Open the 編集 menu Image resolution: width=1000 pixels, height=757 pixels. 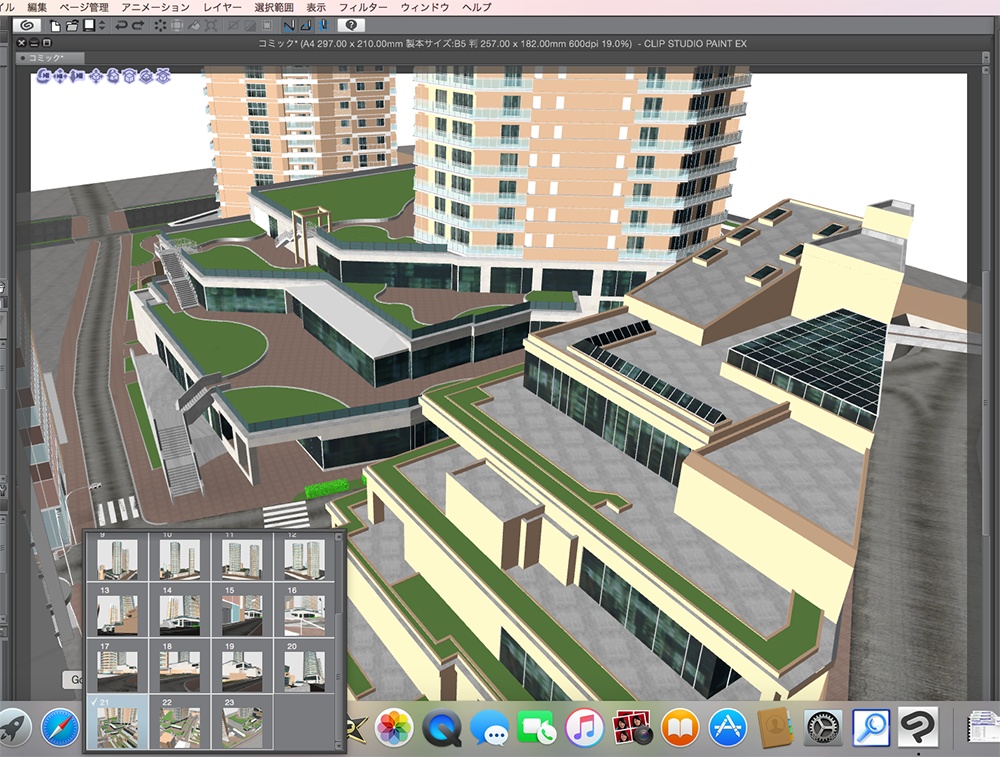37,7
